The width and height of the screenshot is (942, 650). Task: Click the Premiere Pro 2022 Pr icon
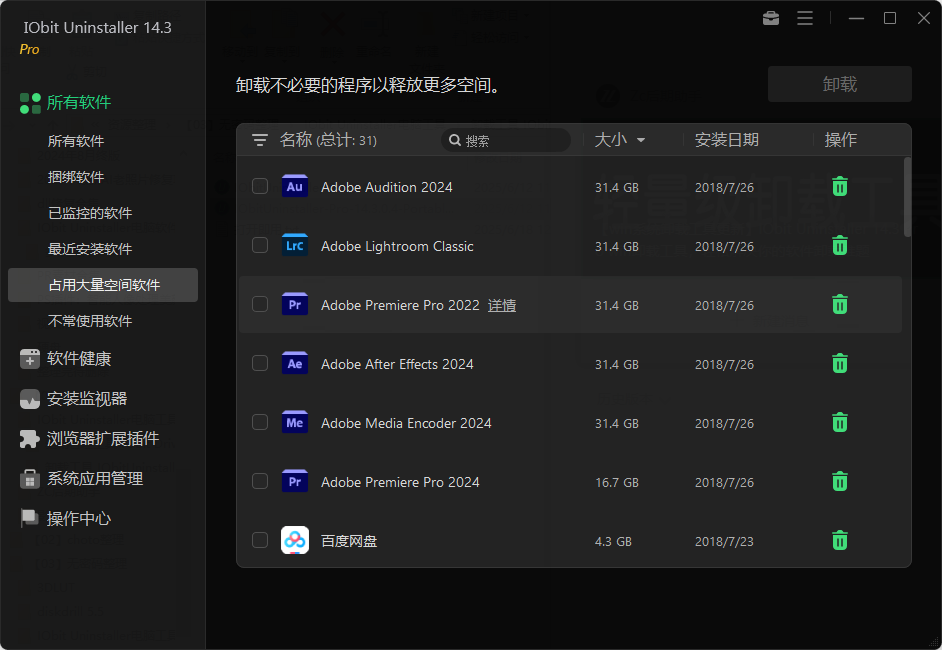click(x=294, y=304)
